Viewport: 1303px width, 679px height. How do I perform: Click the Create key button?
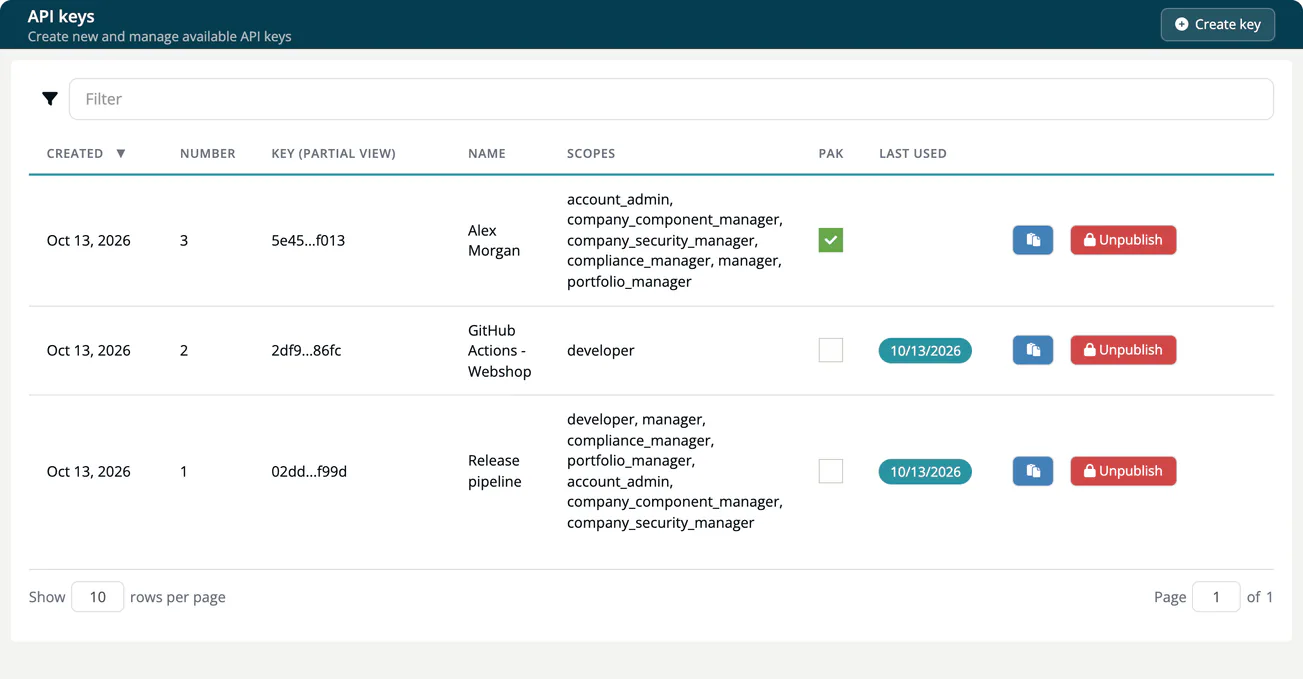[x=1217, y=24]
